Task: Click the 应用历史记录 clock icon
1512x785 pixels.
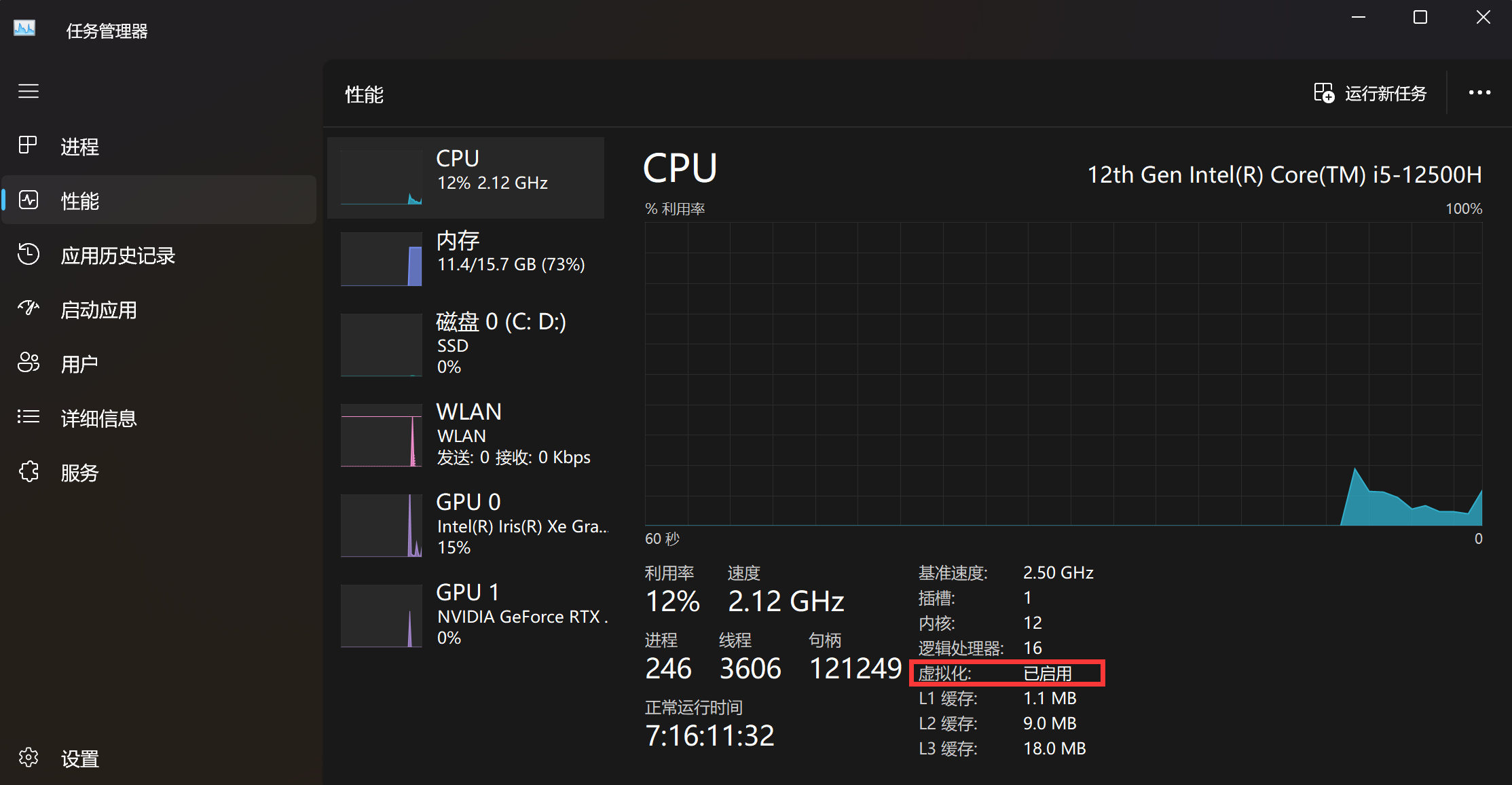Action: (28, 254)
